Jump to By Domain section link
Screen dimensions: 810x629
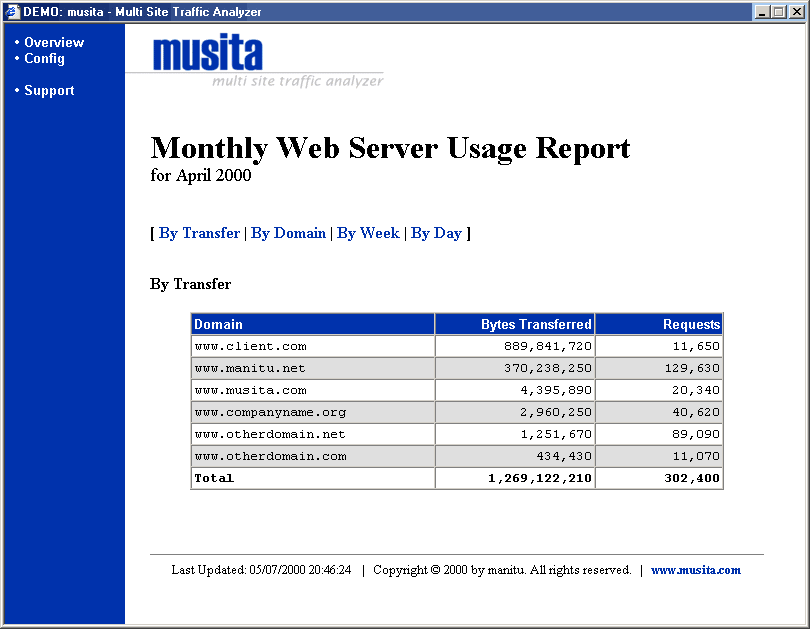pos(288,233)
